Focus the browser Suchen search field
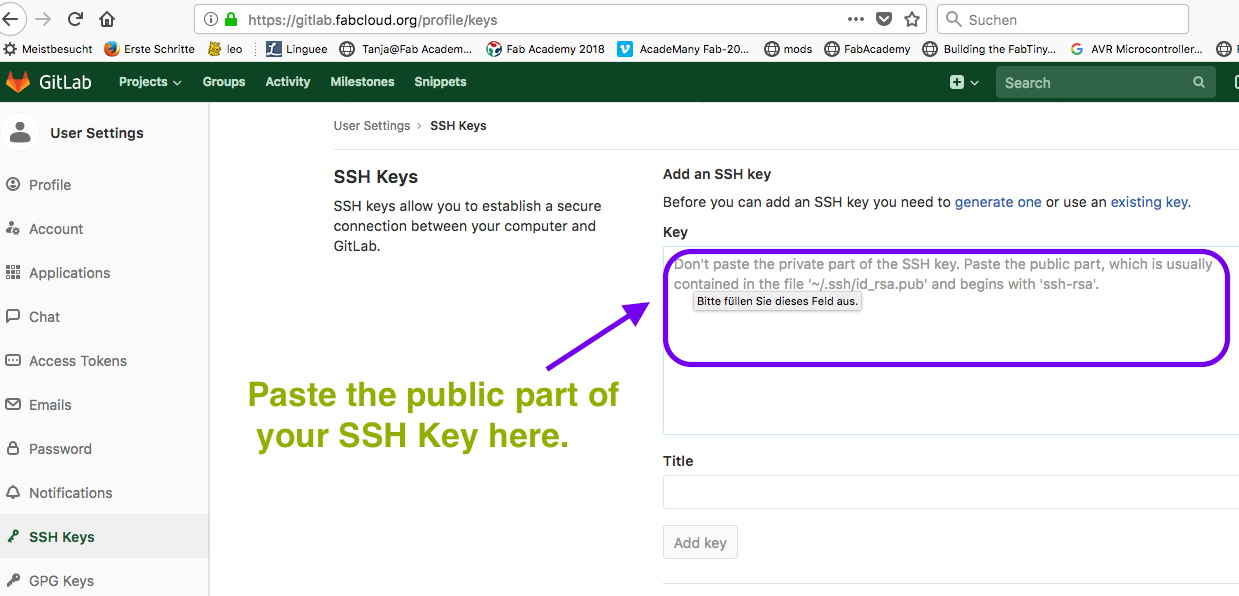Image resolution: width=1239 pixels, height=596 pixels. pyautogui.click(x=1062, y=19)
